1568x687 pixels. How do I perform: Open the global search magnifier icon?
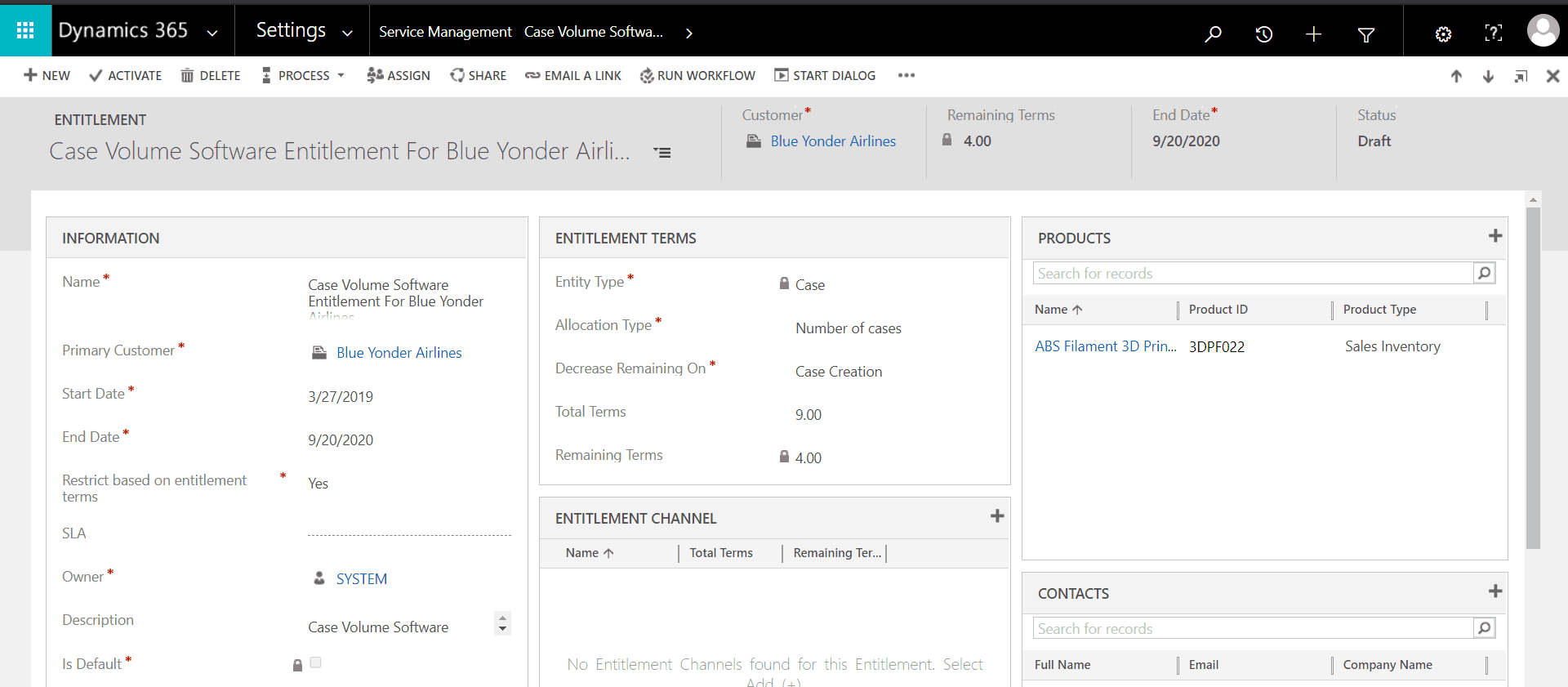[1214, 33]
